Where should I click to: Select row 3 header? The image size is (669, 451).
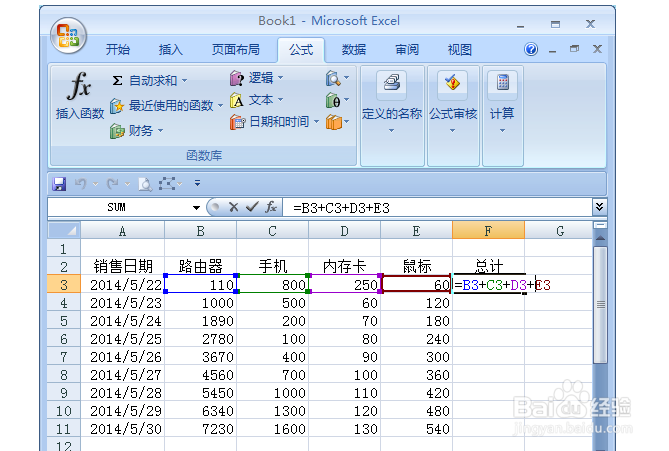[x=64, y=285]
